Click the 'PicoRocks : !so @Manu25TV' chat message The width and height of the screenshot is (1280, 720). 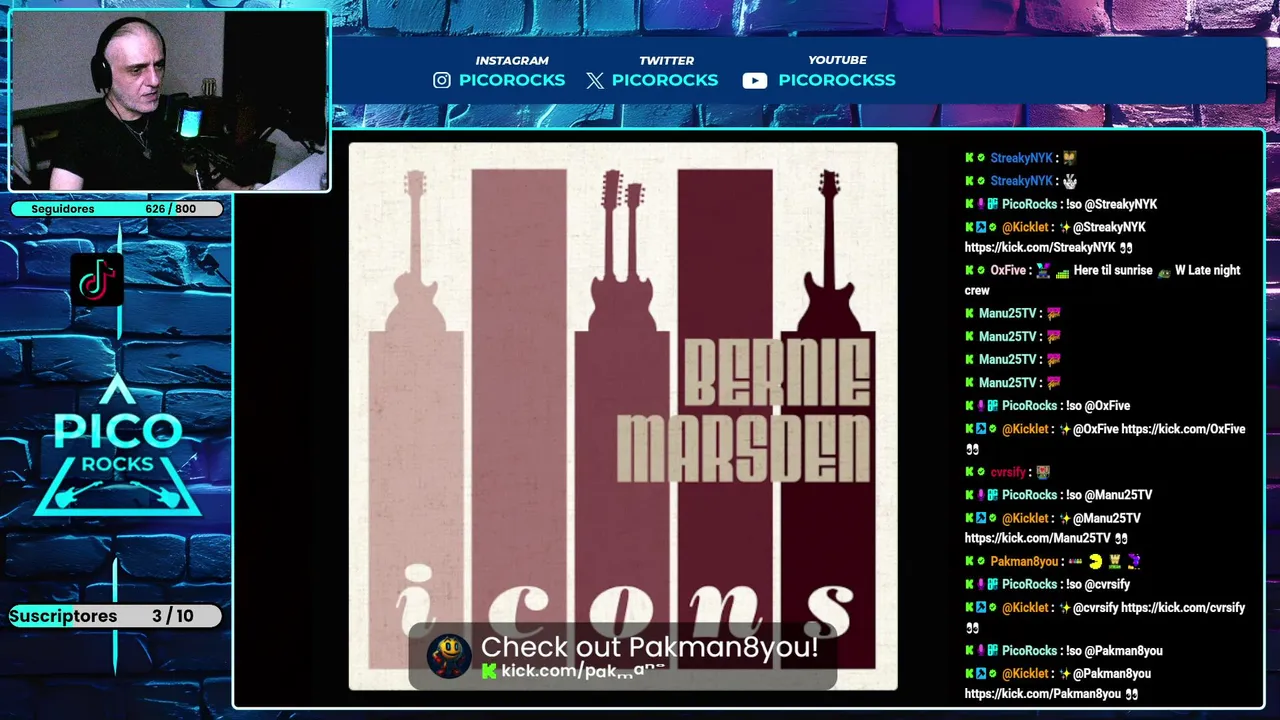coord(1058,495)
